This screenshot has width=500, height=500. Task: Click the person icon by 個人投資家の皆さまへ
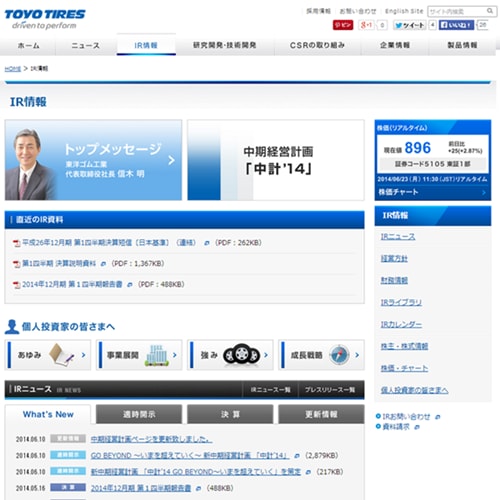click(x=12, y=327)
